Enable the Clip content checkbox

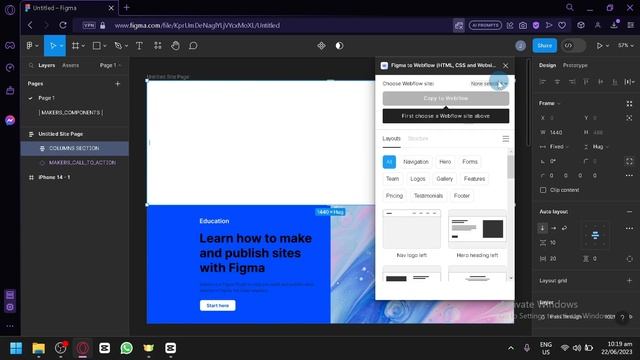click(543, 190)
